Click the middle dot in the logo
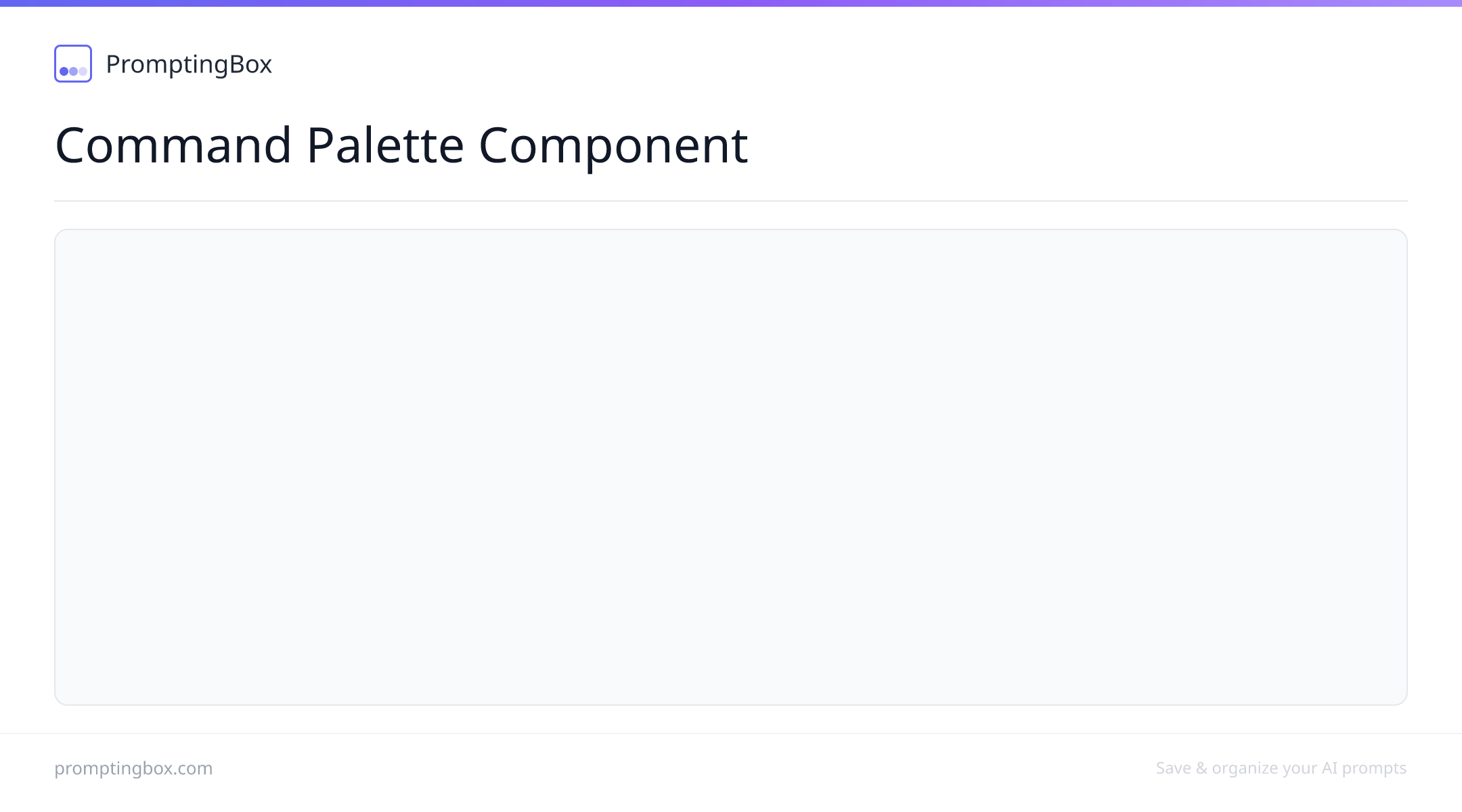This screenshot has width=1462, height=812. (73, 71)
